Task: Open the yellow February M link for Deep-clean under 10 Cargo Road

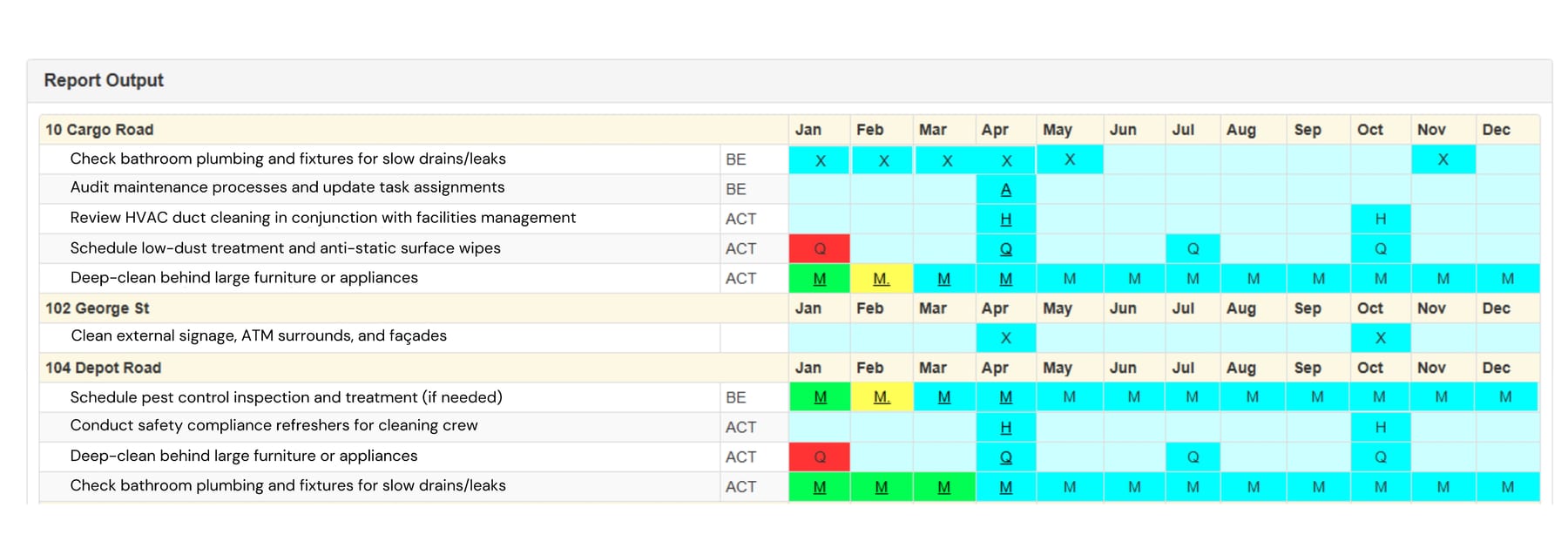Action: coord(882,279)
